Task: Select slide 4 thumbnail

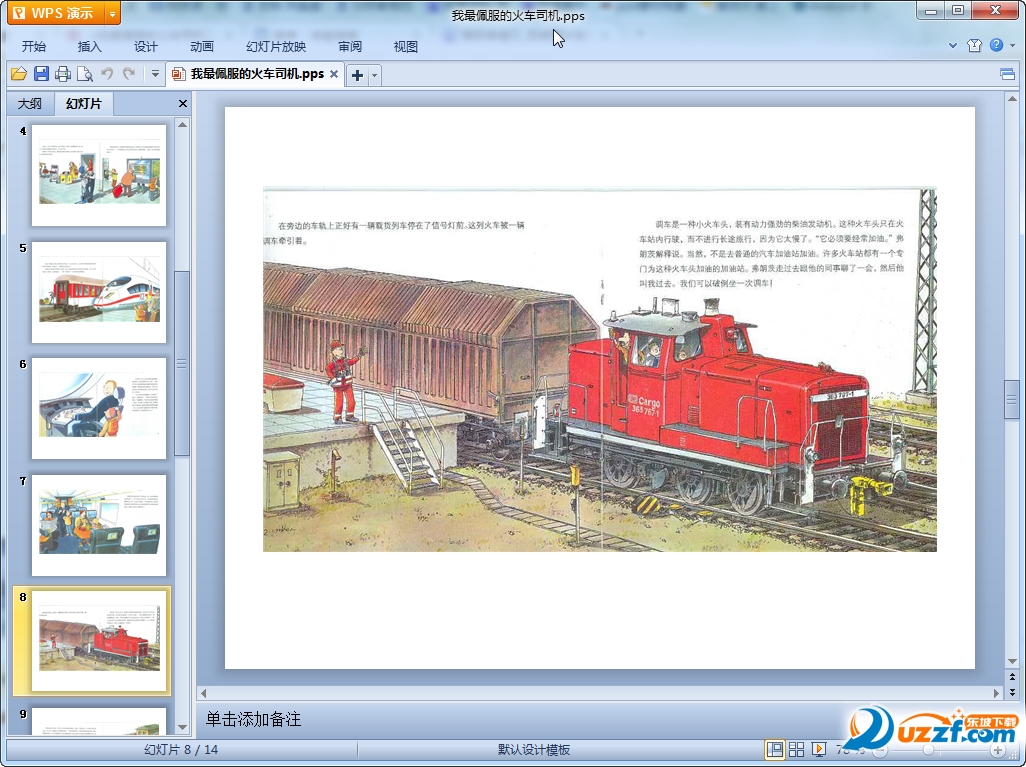Action: pos(99,175)
